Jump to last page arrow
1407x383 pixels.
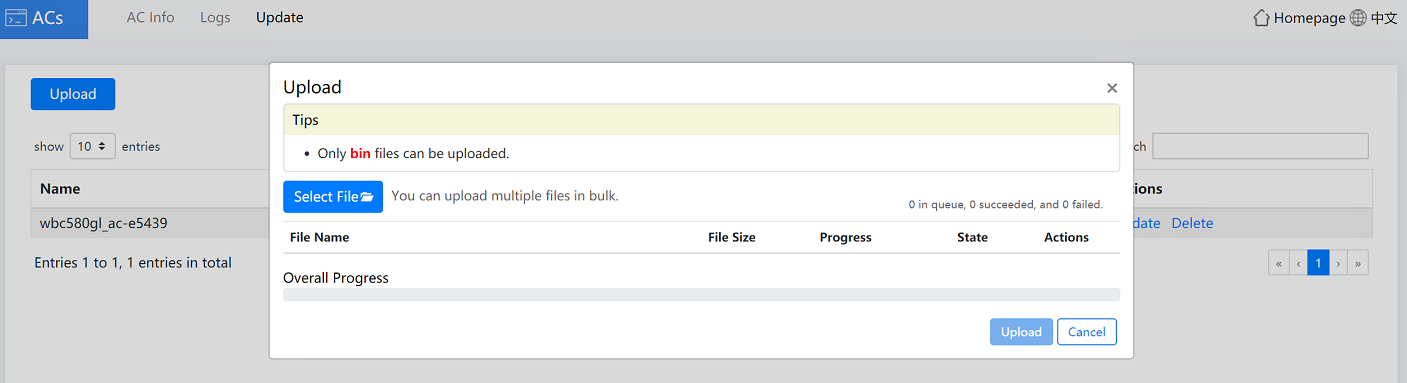pos(1358,263)
